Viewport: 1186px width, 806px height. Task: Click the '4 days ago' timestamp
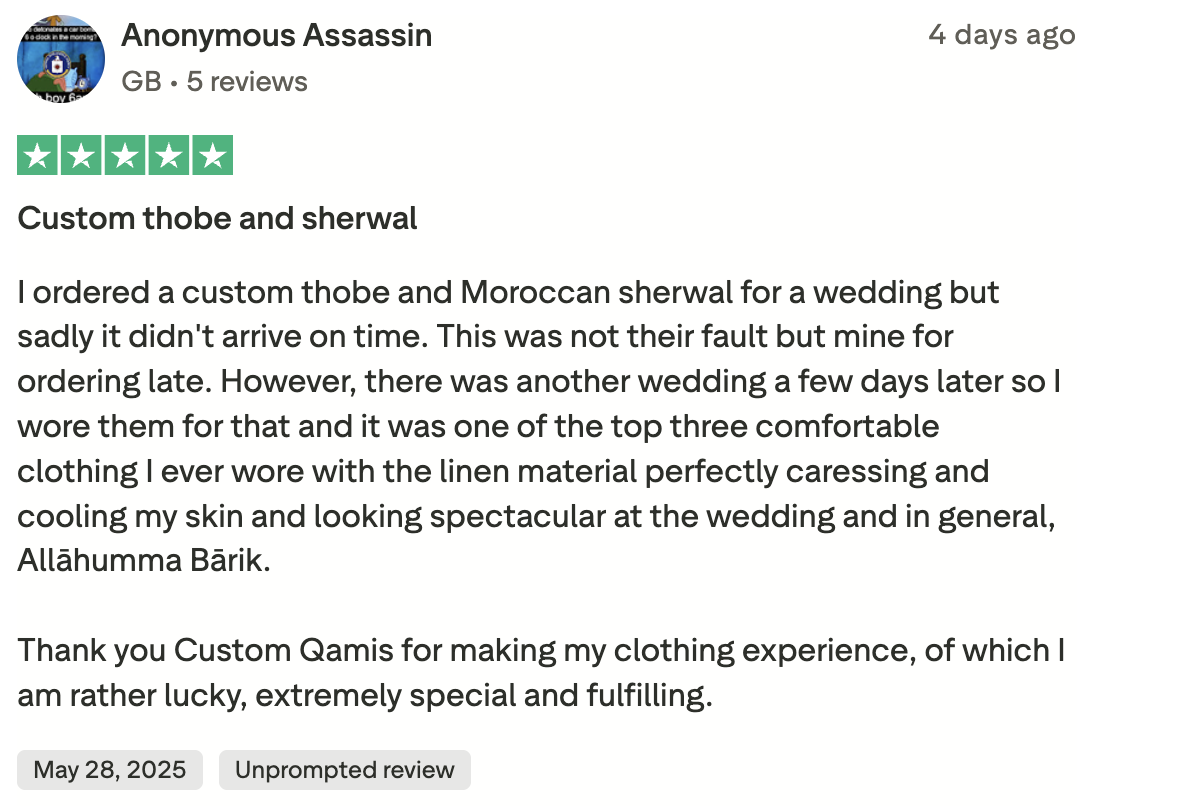pos(1001,35)
